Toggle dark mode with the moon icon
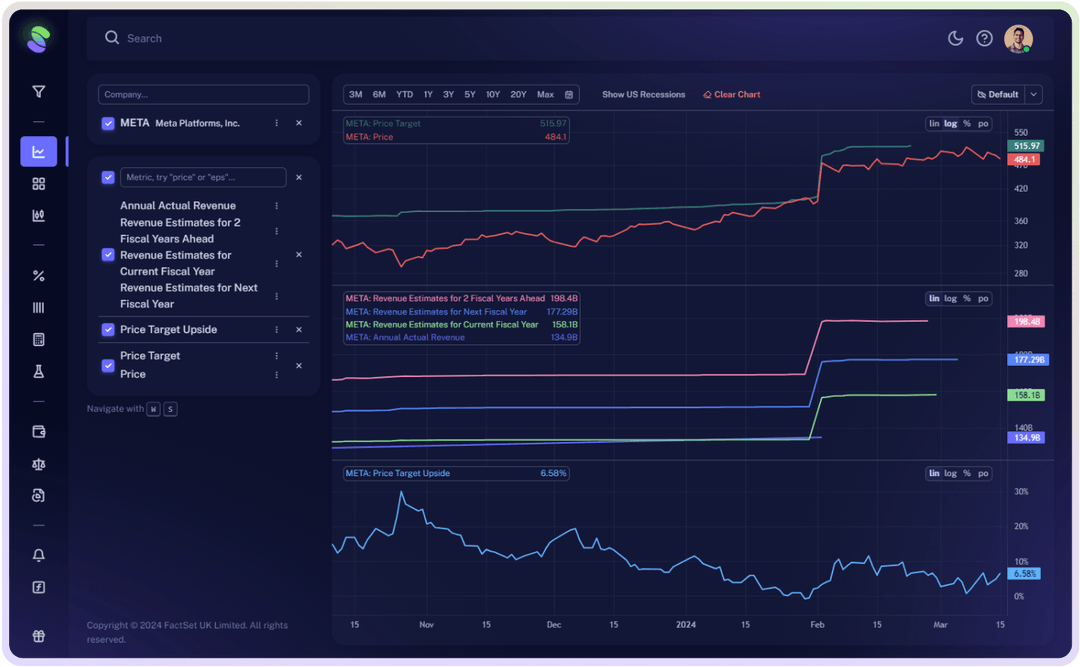Image resolution: width=1080 pixels, height=667 pixels. tap(955, 37)
